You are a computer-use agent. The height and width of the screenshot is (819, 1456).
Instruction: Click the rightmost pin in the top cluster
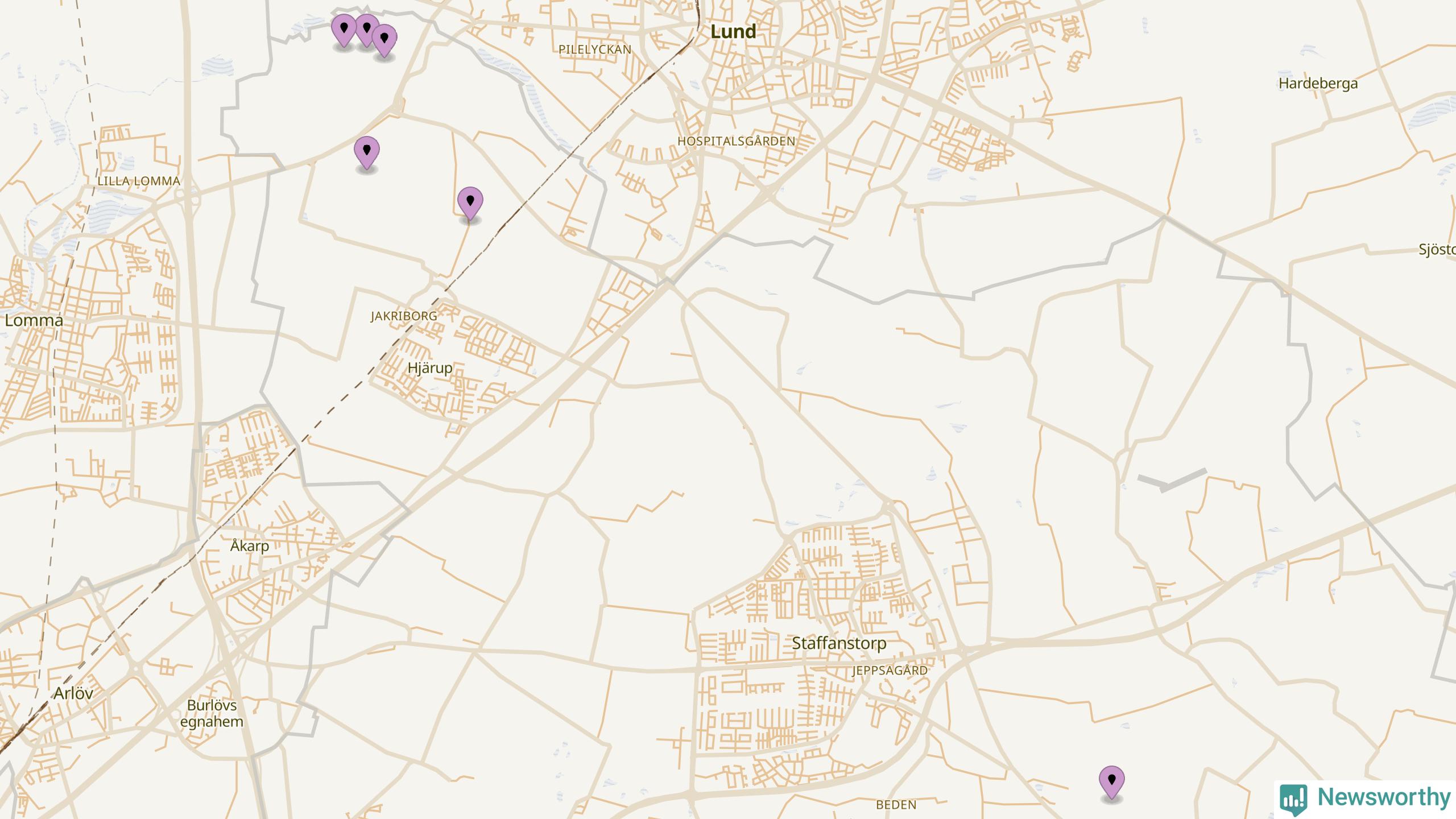tap(384, 41)
